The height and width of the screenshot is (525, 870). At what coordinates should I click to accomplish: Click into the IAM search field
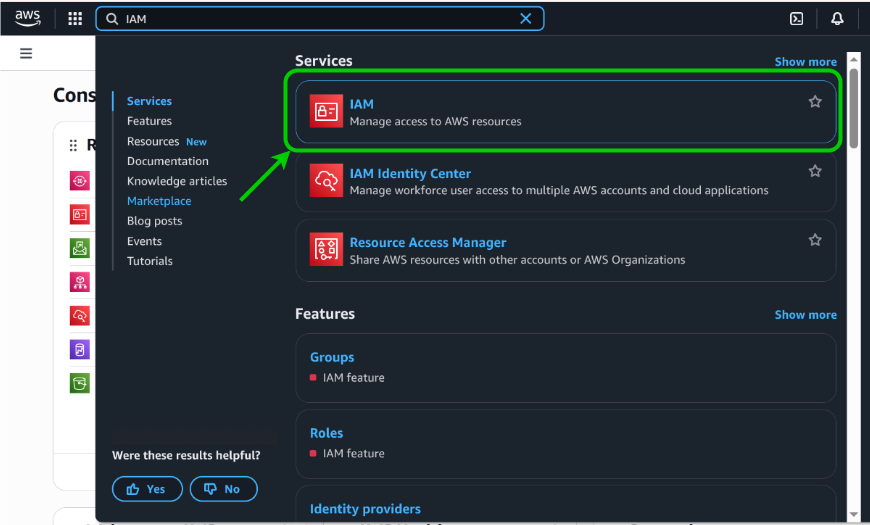click(x=319, y=19)
